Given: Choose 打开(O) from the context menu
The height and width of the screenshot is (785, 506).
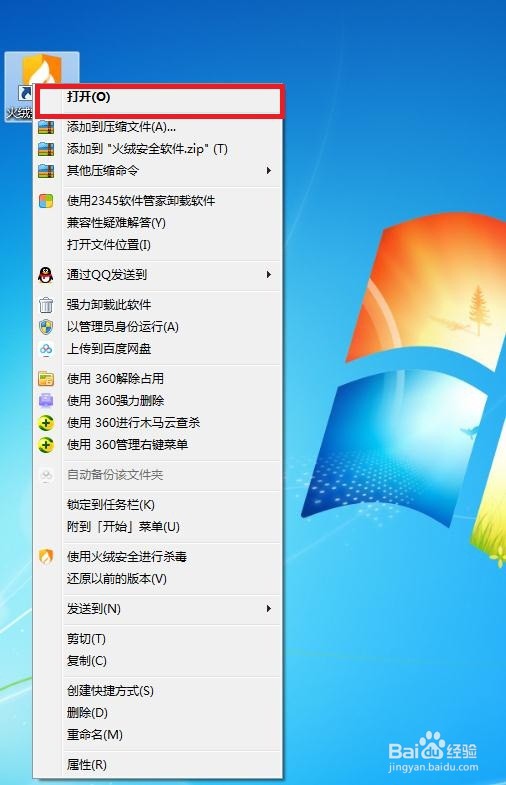Looking at the screenshot, I should [x=158, y=97].
